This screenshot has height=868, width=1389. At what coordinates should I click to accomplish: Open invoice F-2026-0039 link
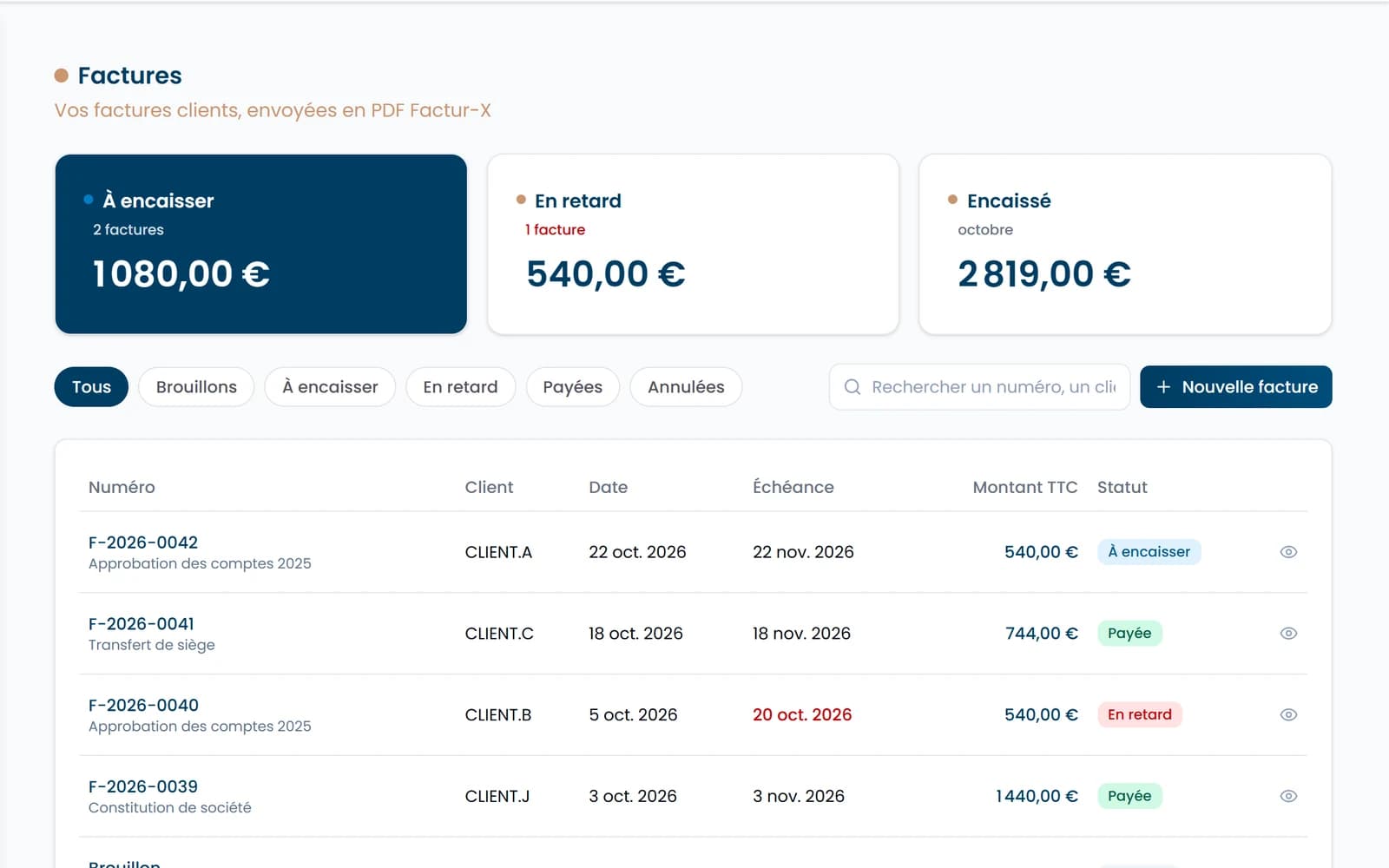tap(143, 786)
